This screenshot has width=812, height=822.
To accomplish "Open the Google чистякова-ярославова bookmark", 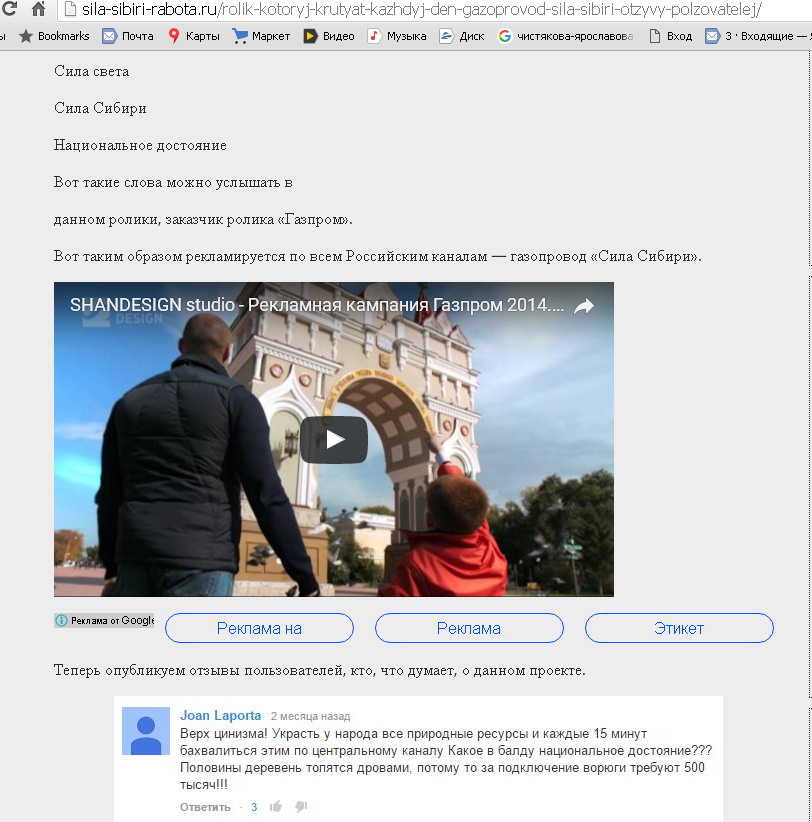I will [566, 36].
